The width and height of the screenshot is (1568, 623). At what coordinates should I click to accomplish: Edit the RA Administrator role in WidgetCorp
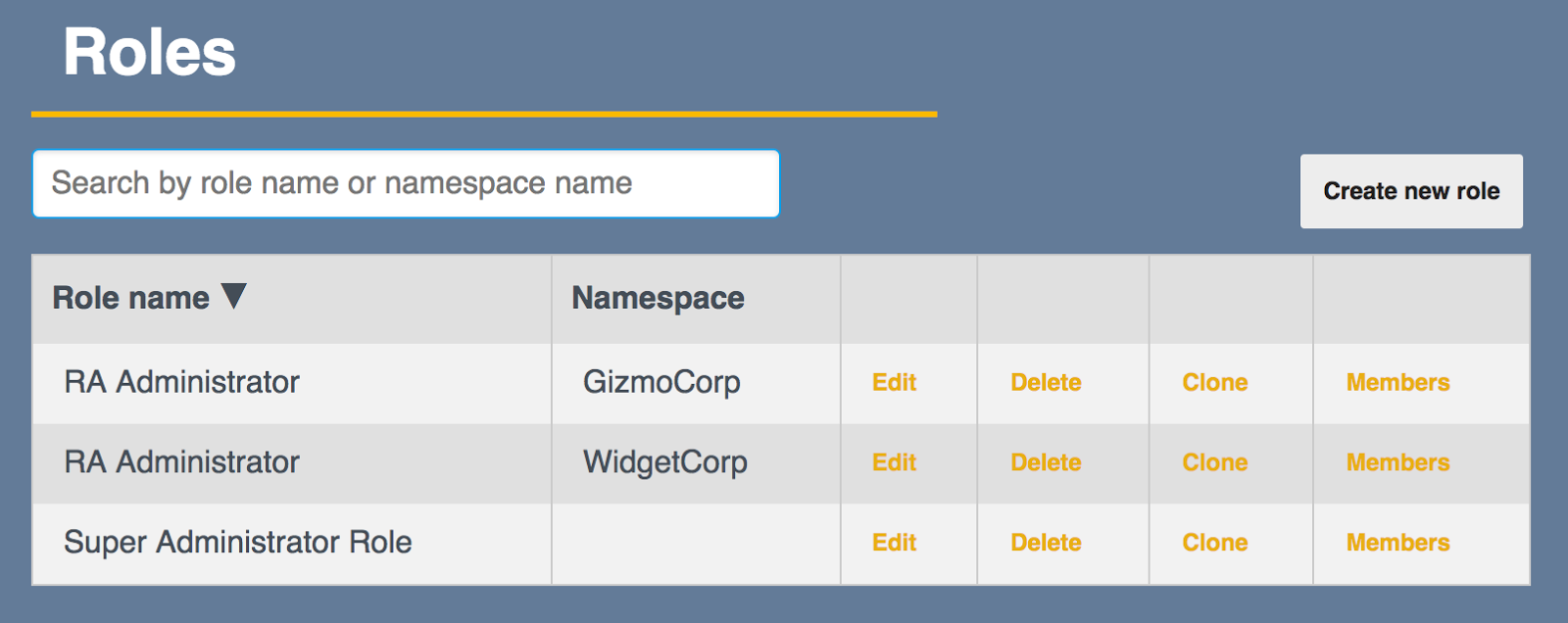click(x=894, y=462)
